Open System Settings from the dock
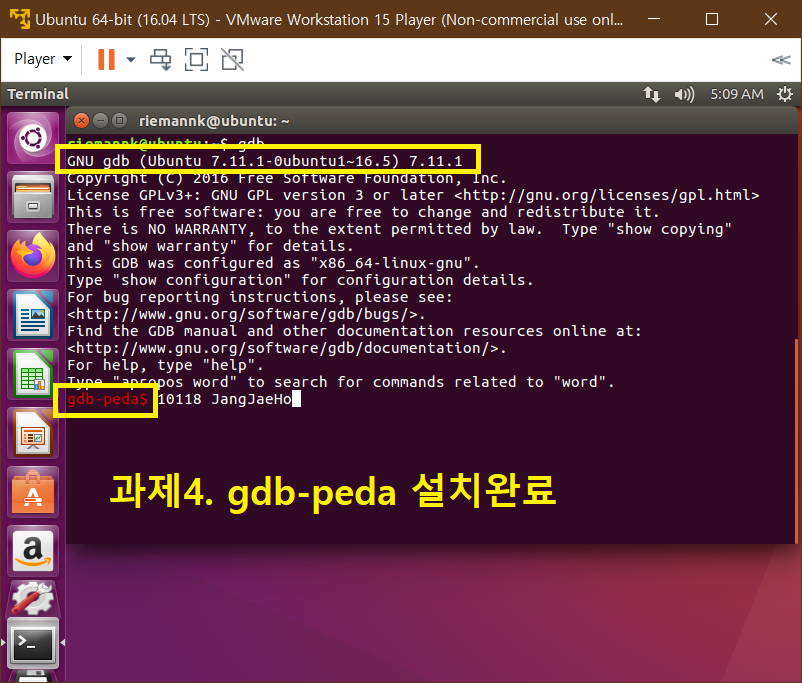Screen dimensions: 802x683 [33, 598]
